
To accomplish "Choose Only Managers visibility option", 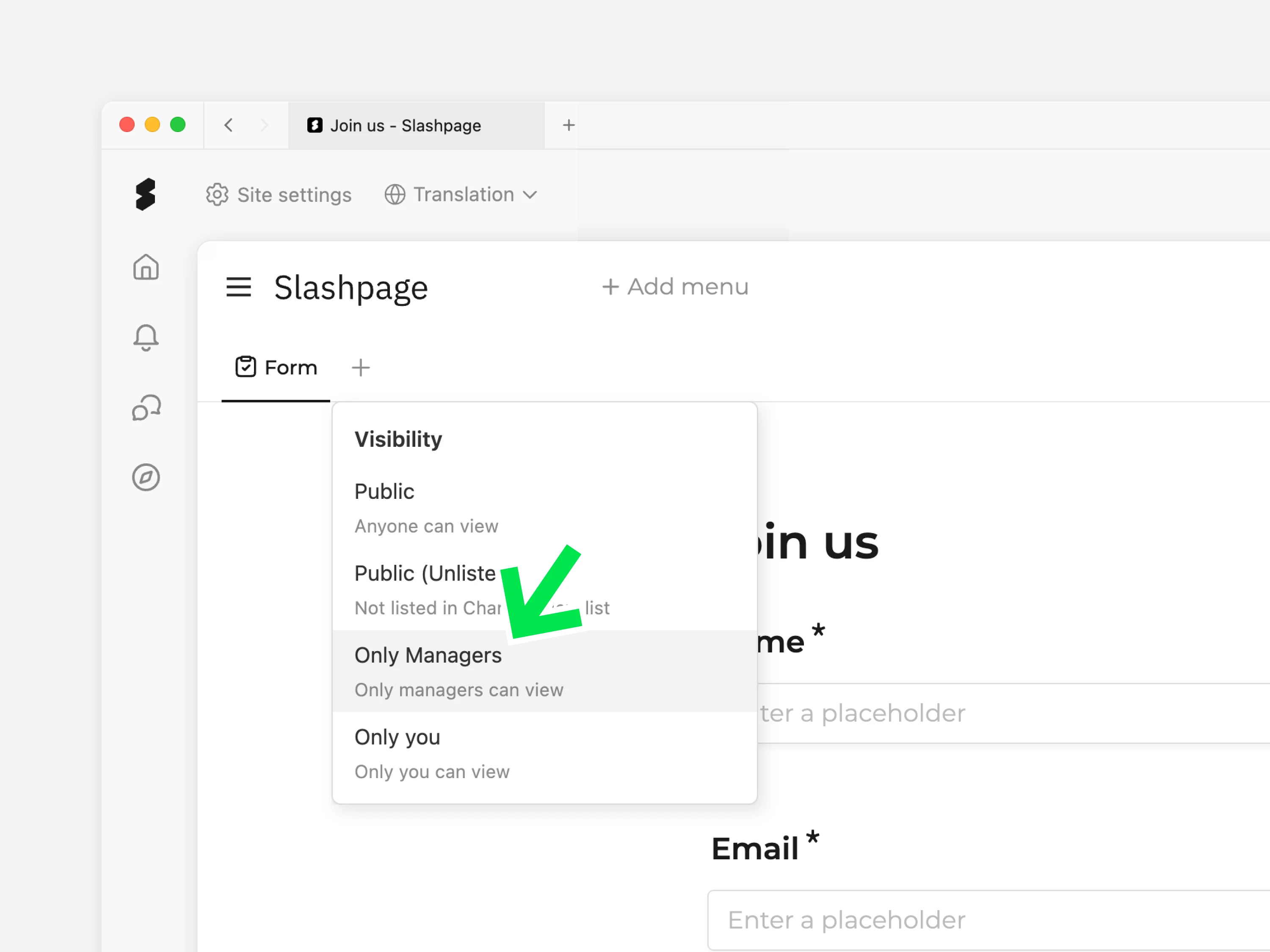I will [544, 671].
